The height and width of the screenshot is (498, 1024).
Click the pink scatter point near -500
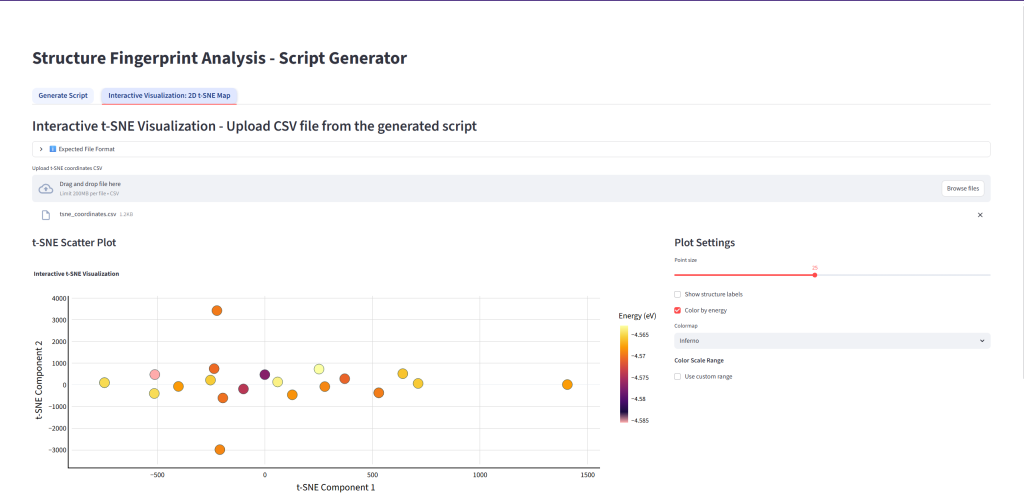click(x=155, y=375)
